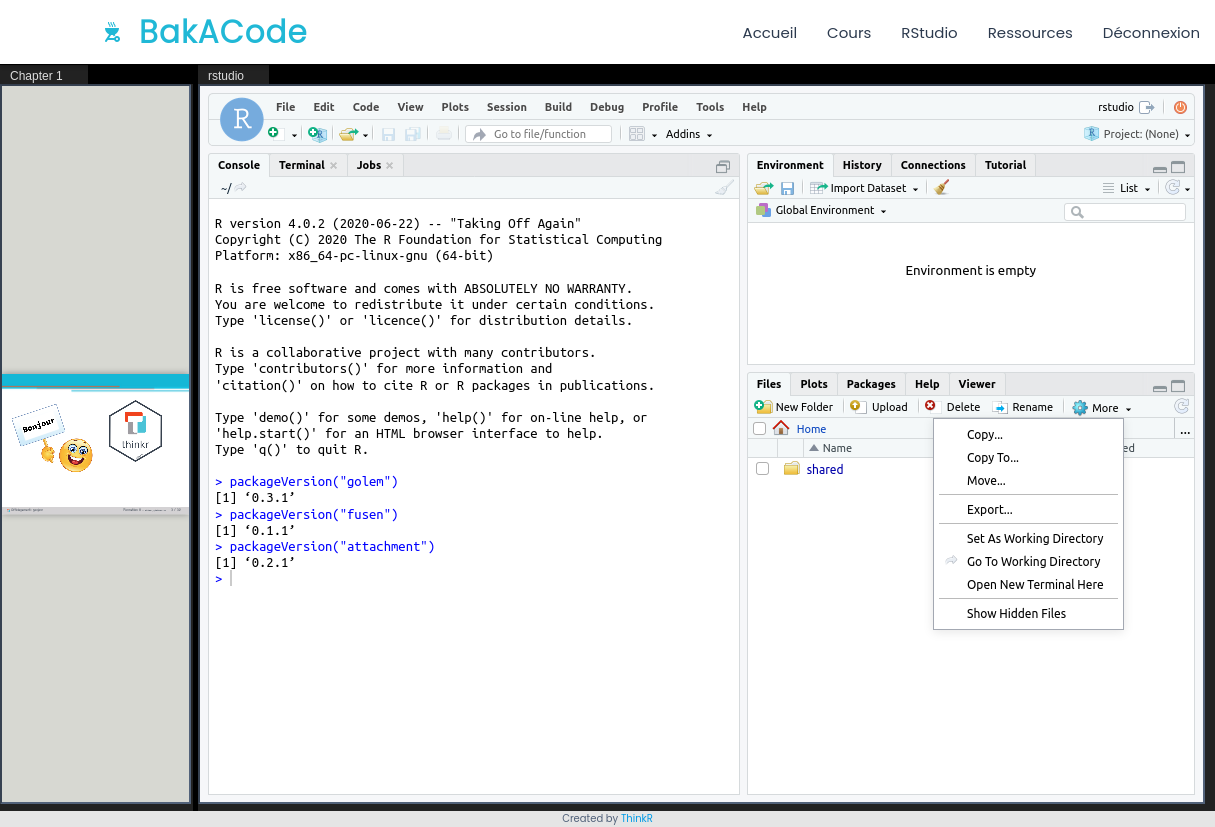Click the Rename button in Files
Viewport: 1215px width, 827px height.
[1023, 407]
